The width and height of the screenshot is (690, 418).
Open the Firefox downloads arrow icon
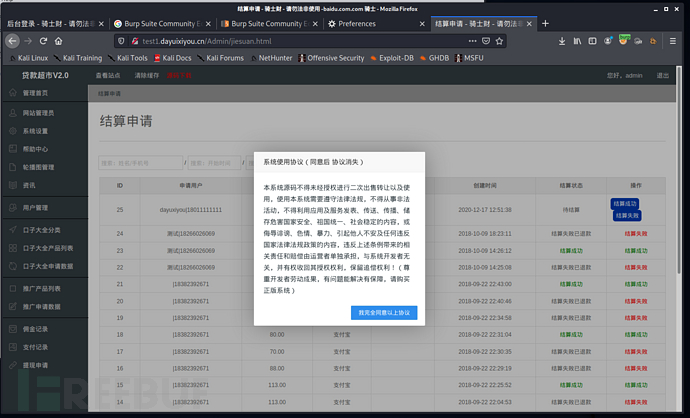click(562, 41)
